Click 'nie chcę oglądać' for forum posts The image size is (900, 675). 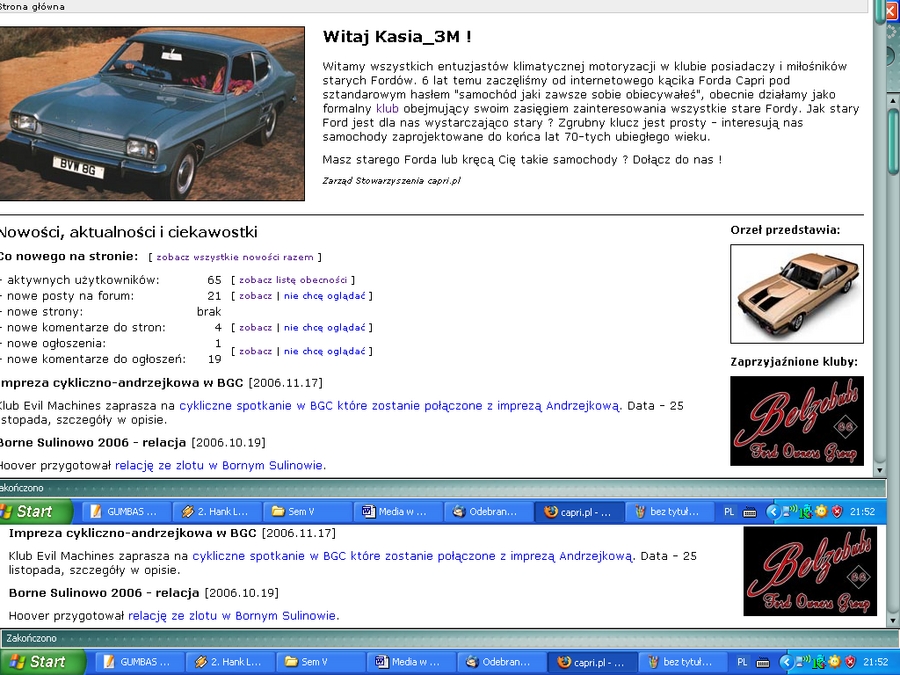[324, 296]
